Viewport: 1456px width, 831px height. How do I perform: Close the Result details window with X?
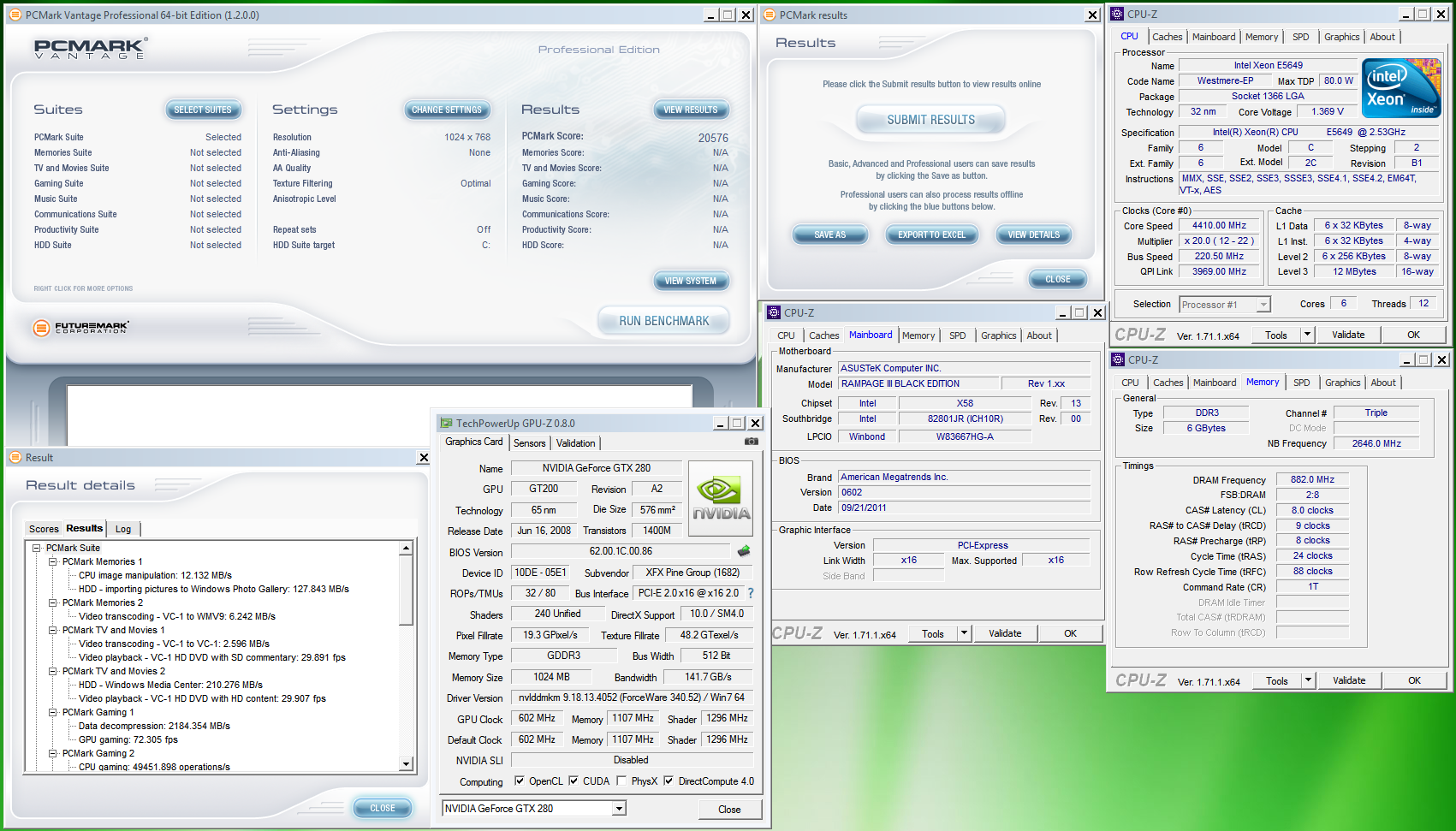pyautogui.click(x=423, y=458)
